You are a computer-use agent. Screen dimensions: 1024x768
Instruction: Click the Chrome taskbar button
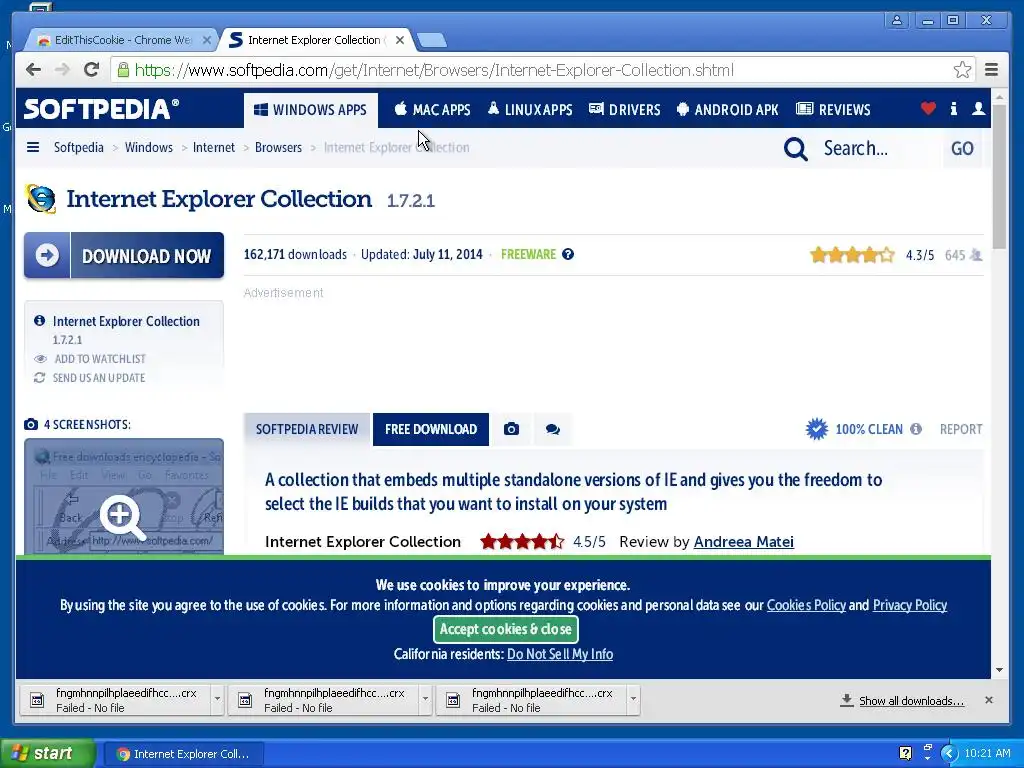click(184, 754)
